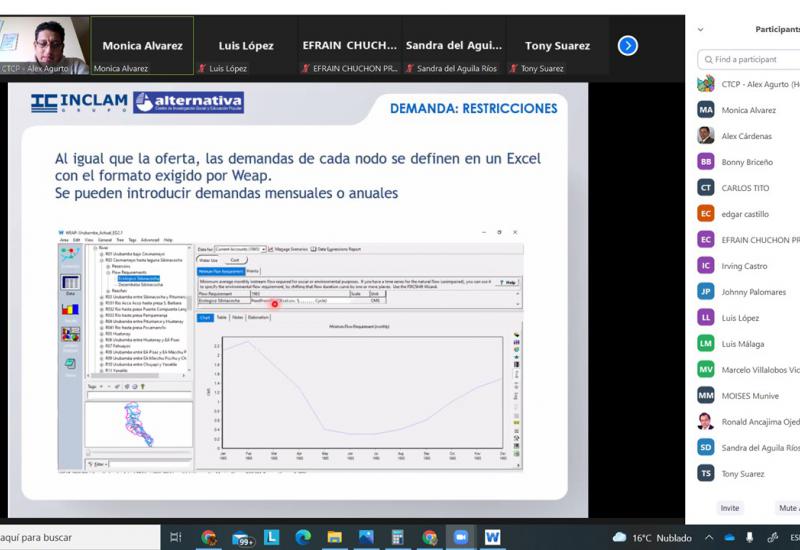The width and height of the screenshot is (800, 550).
Task: Click the Zoom icon in taskbar
Action: coord(460,538)
